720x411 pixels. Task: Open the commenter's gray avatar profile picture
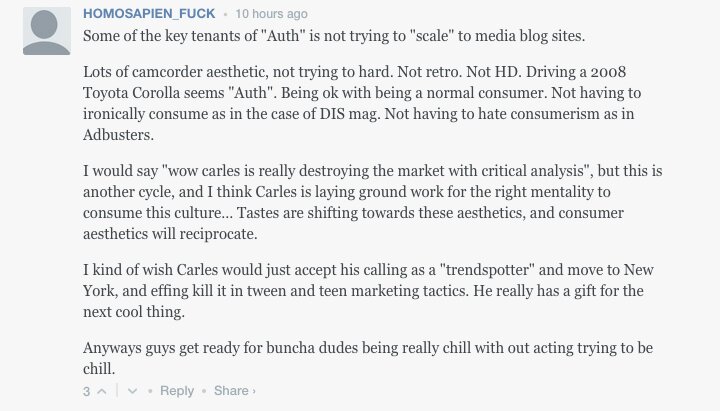click(47, 31)
